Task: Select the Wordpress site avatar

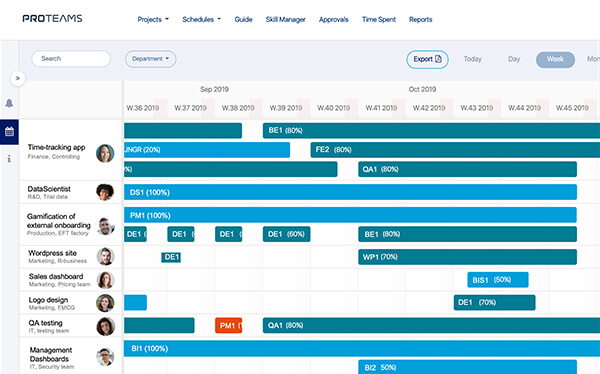Action: [105, 256]
